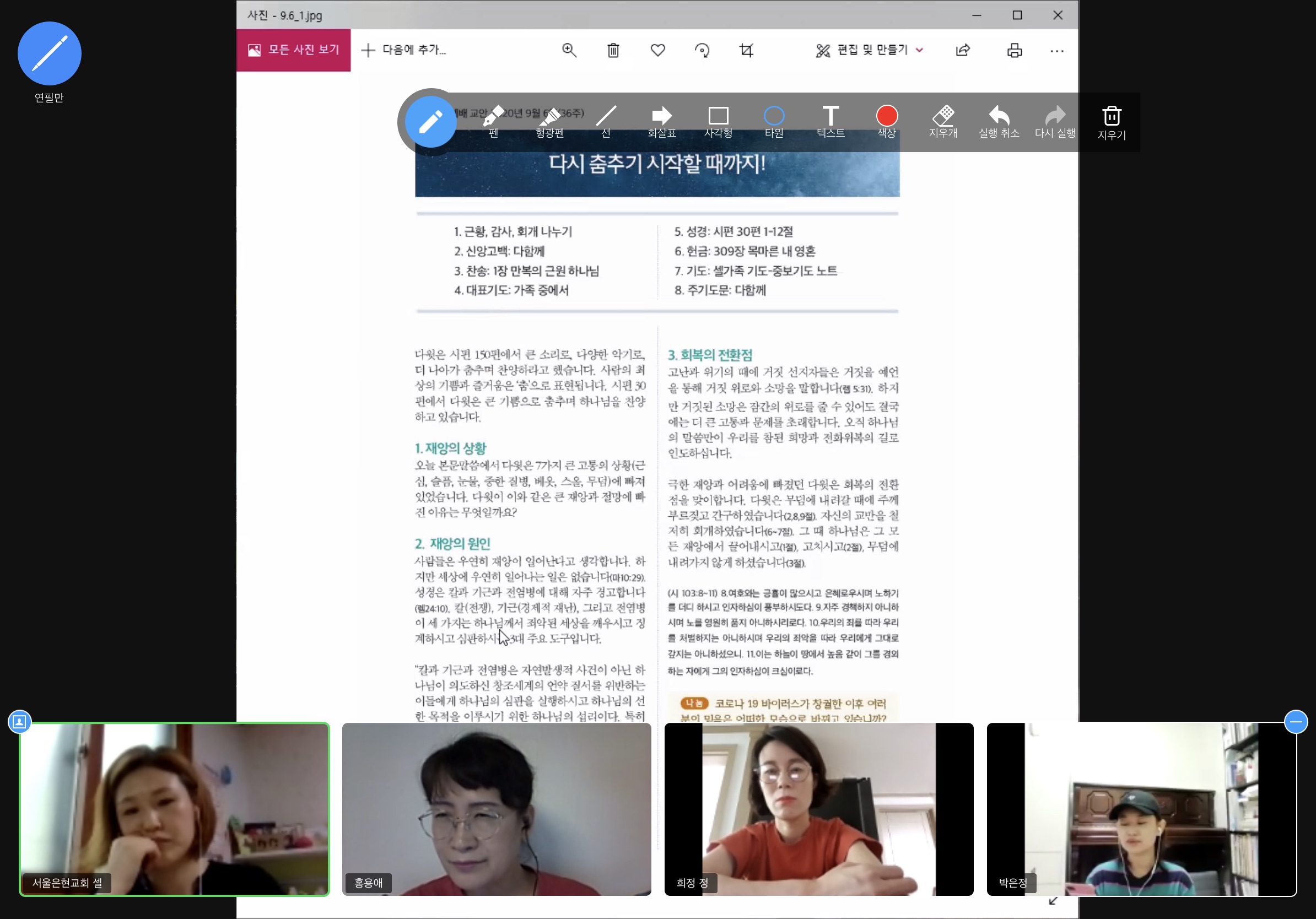Select the 선 line tool
Image resolution: width=1316 pixels, height=919 pixels.
(x=606, y=122)
